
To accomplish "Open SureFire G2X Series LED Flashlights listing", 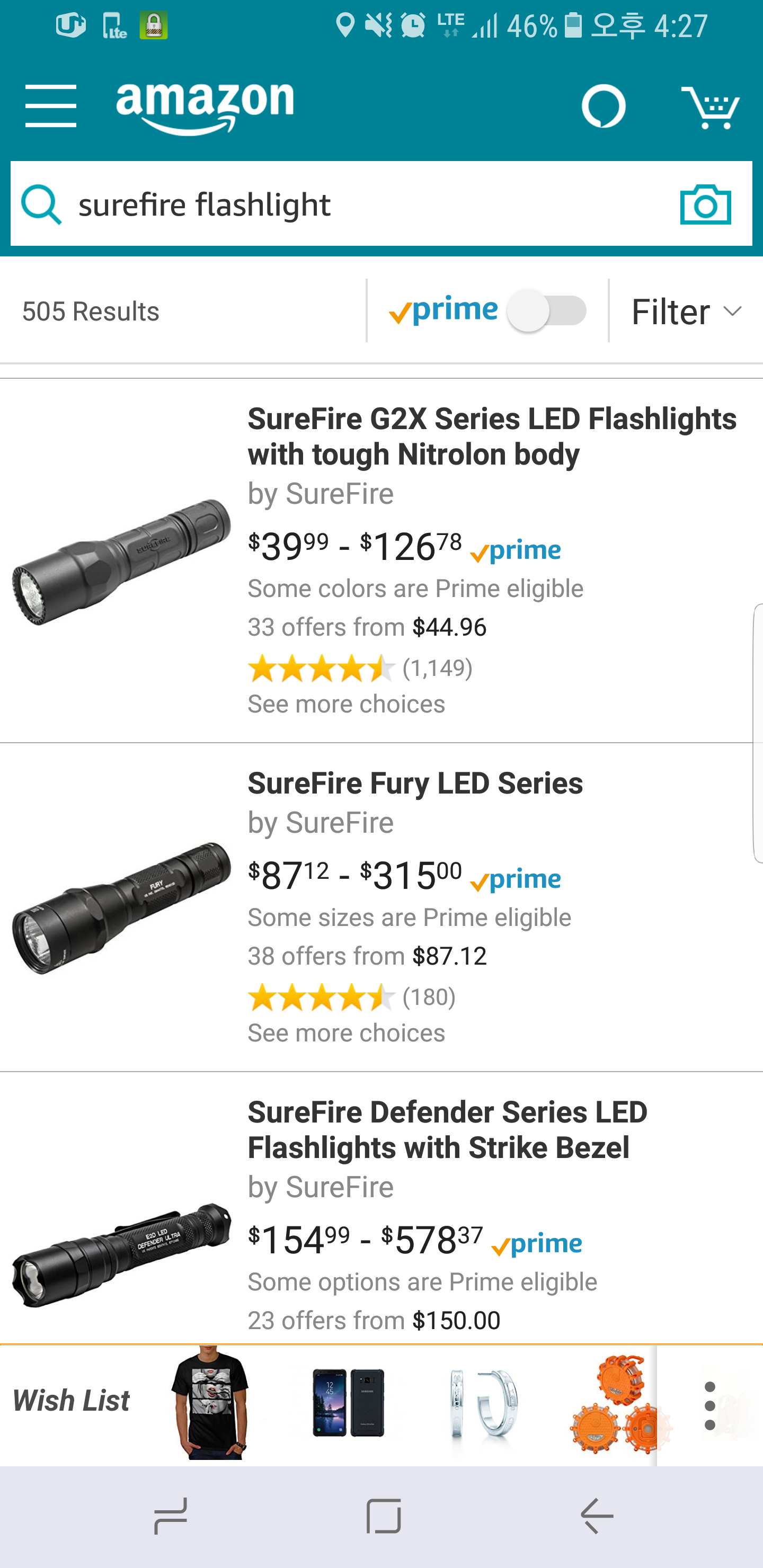I will pyautogui.click(x=491, y=436).
